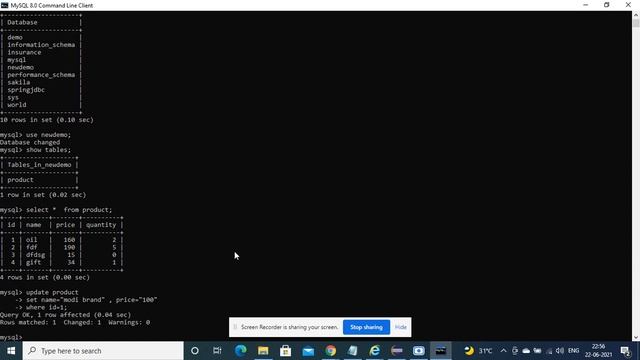Open the notepad-style app icon on the taskbar
This screenshot has height=360, width=640.
[x=353, y=351]
